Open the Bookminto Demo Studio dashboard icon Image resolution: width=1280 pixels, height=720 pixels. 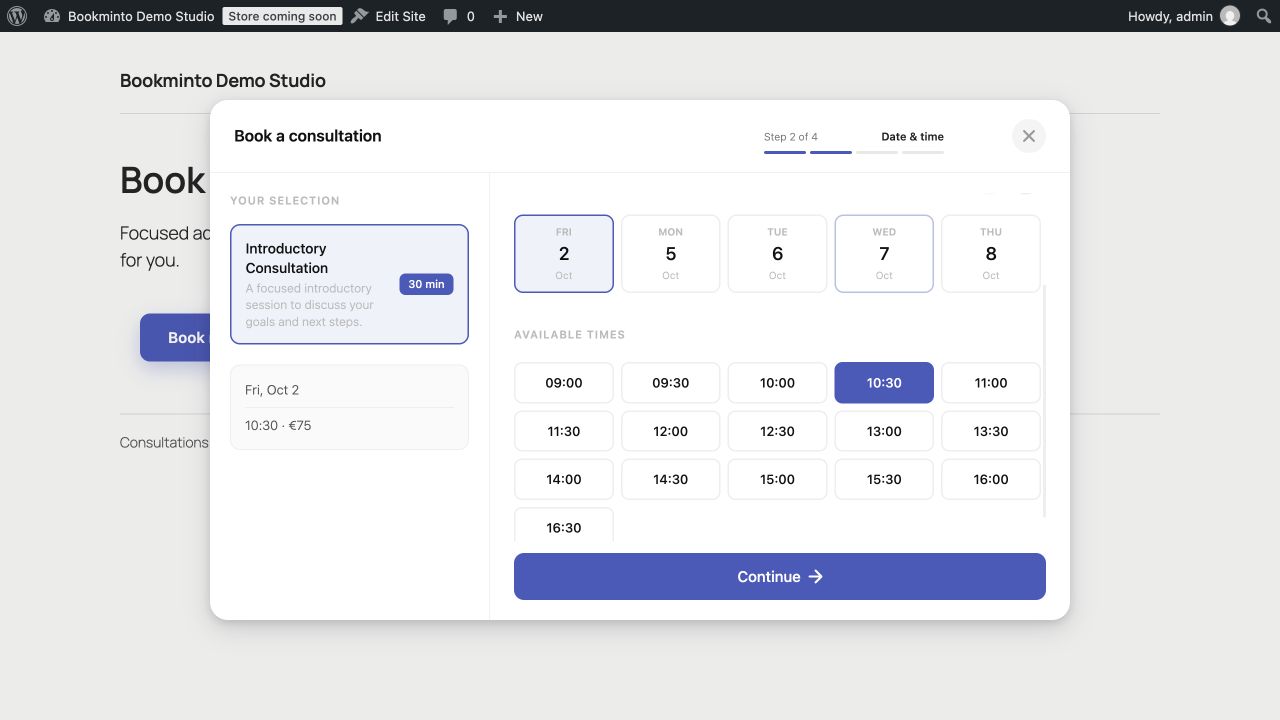pos(53,16)
